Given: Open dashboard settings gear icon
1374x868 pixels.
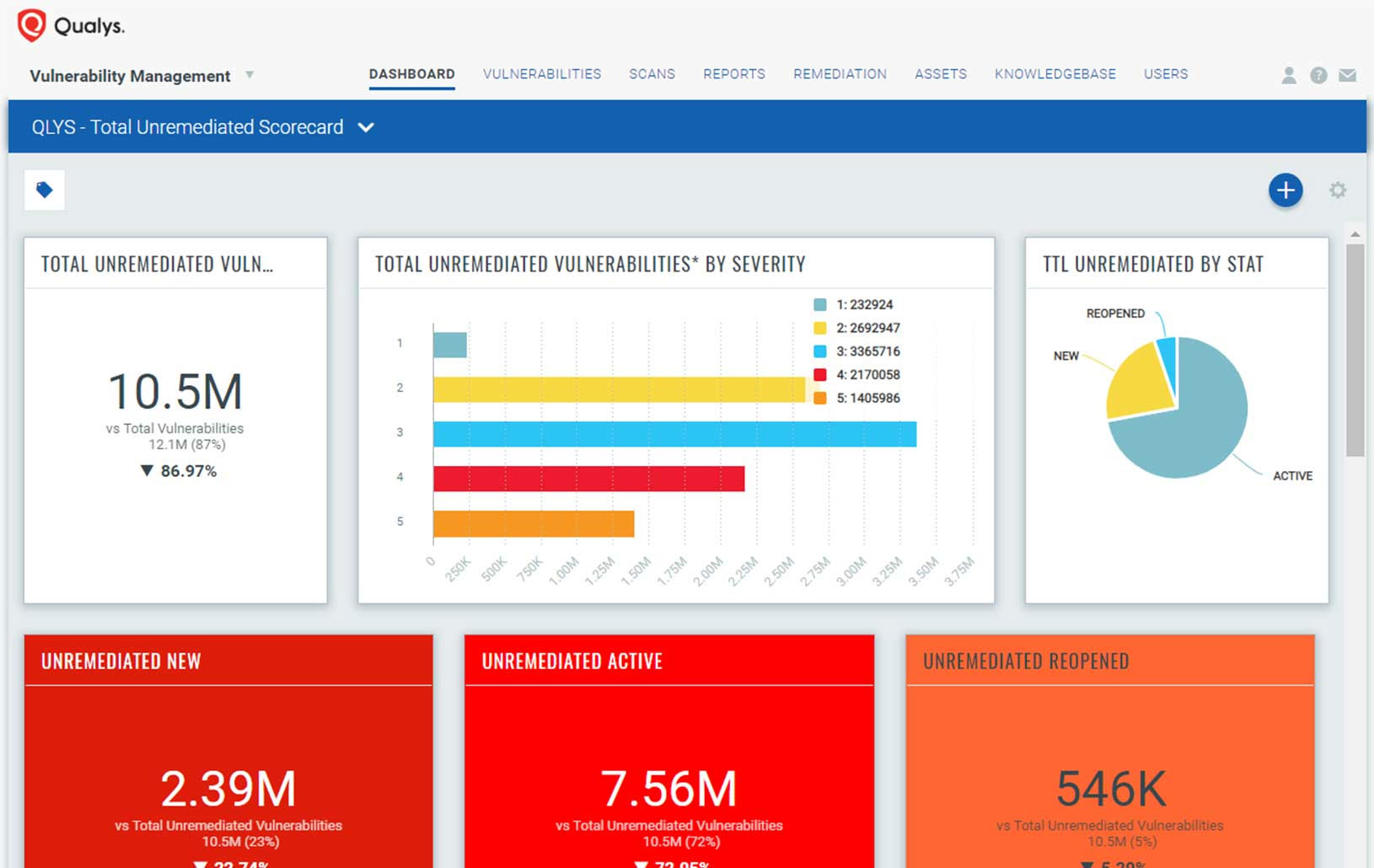Looking at the screenshot, I should tap(1338, 190).
